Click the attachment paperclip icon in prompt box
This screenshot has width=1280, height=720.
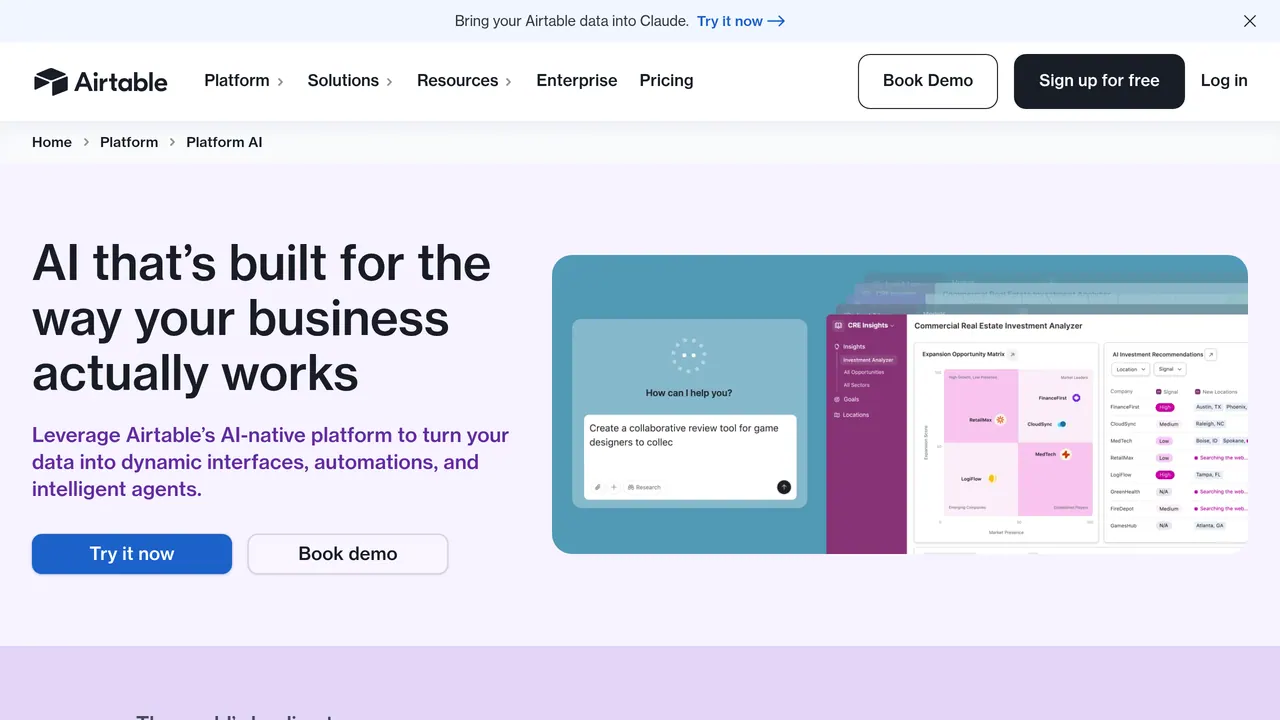tap(598, 487)
